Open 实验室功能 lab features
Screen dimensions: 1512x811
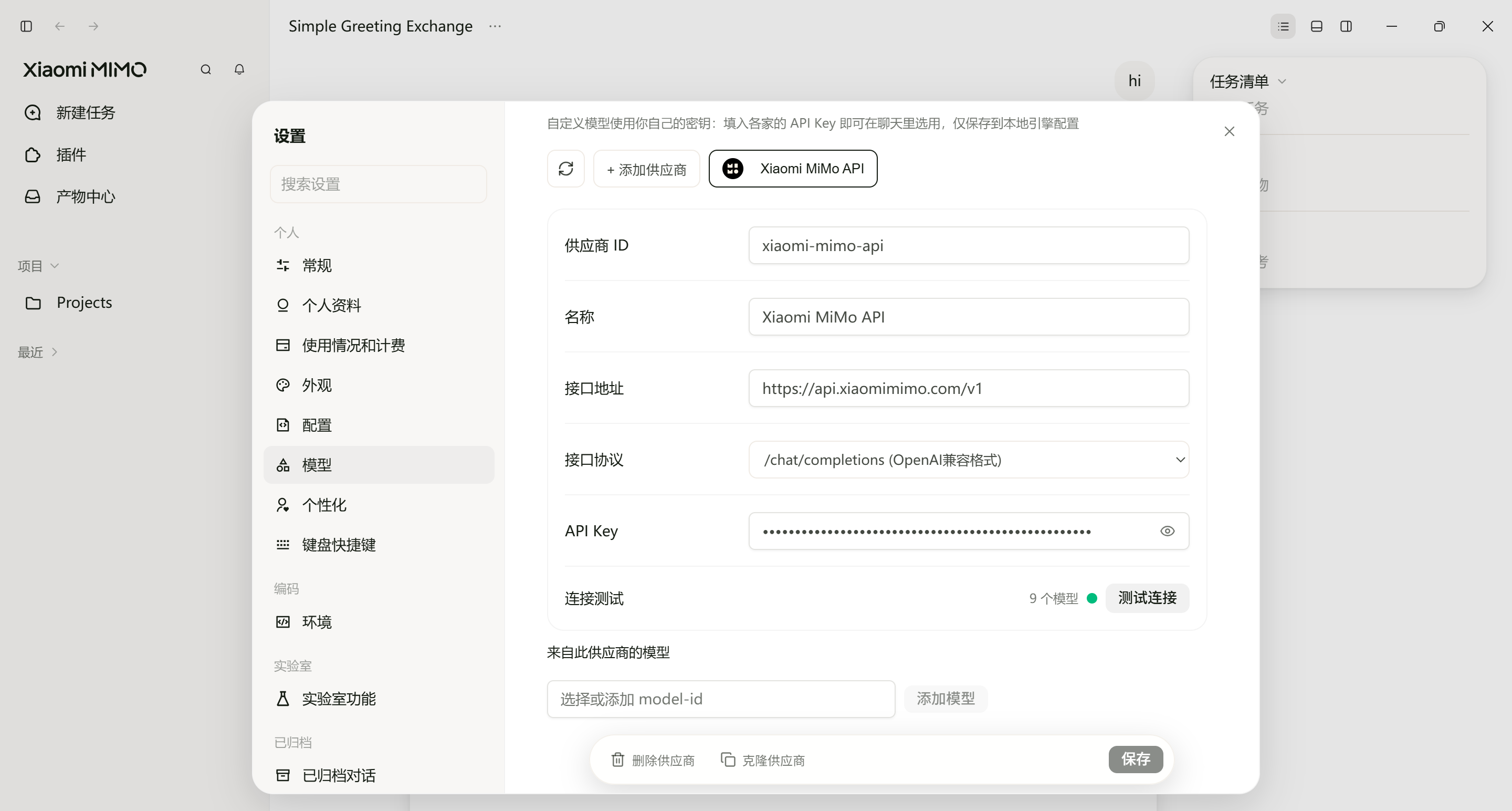click(379, 699)
